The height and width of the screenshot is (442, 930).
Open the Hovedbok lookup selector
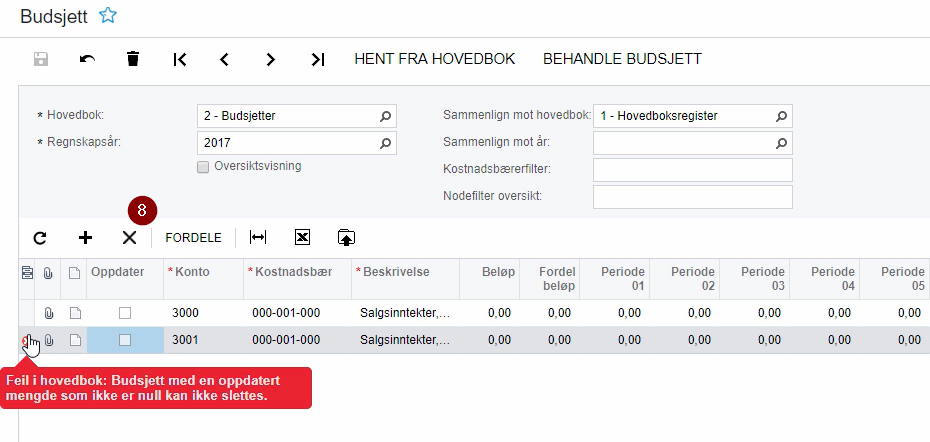385,116
